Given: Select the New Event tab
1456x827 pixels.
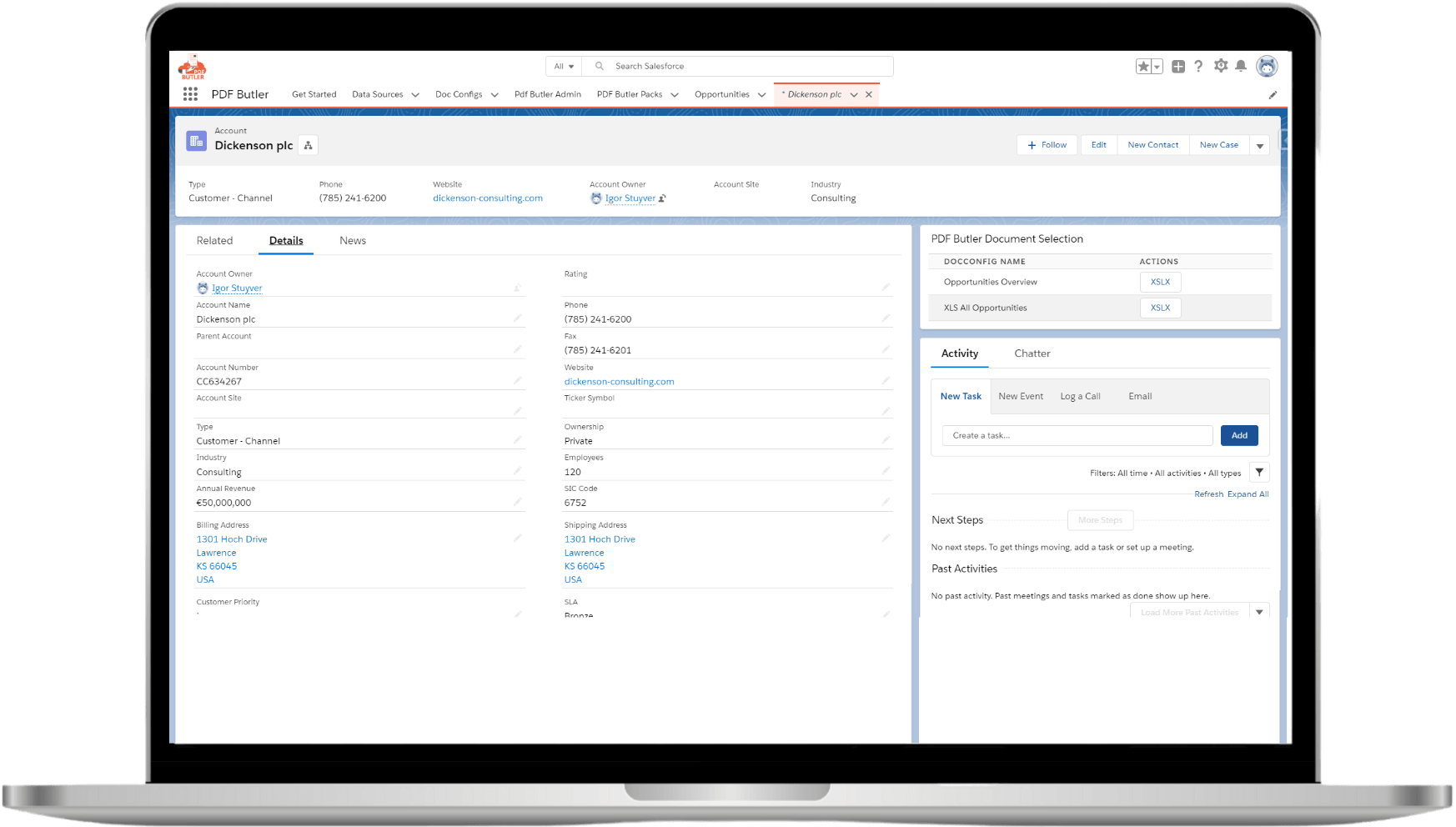Looking at the screenshot, I should 1021,397.
